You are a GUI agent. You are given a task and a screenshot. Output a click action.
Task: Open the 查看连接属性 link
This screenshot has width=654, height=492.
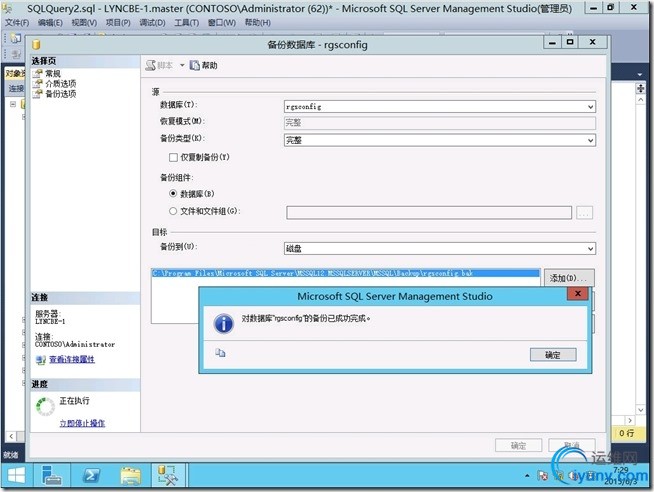tap(72, 359)
